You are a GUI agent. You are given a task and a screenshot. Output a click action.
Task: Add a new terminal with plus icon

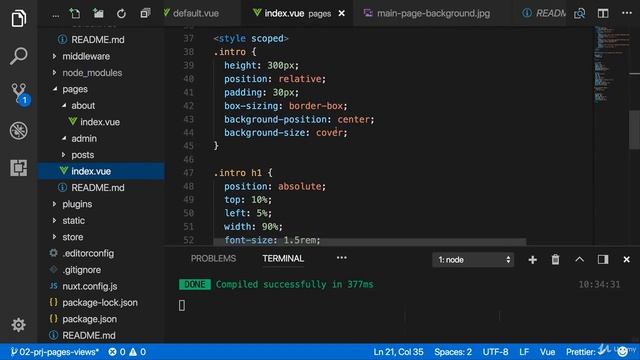coord(532,260)
